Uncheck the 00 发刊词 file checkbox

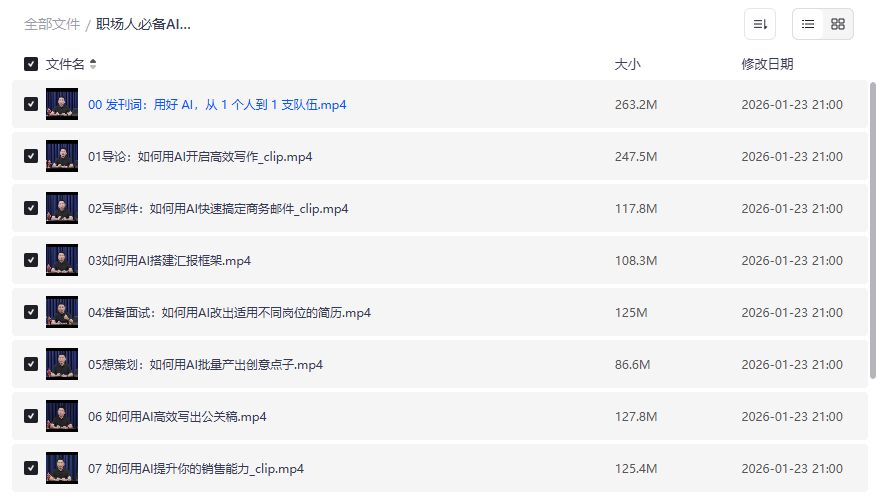point(31,104)
